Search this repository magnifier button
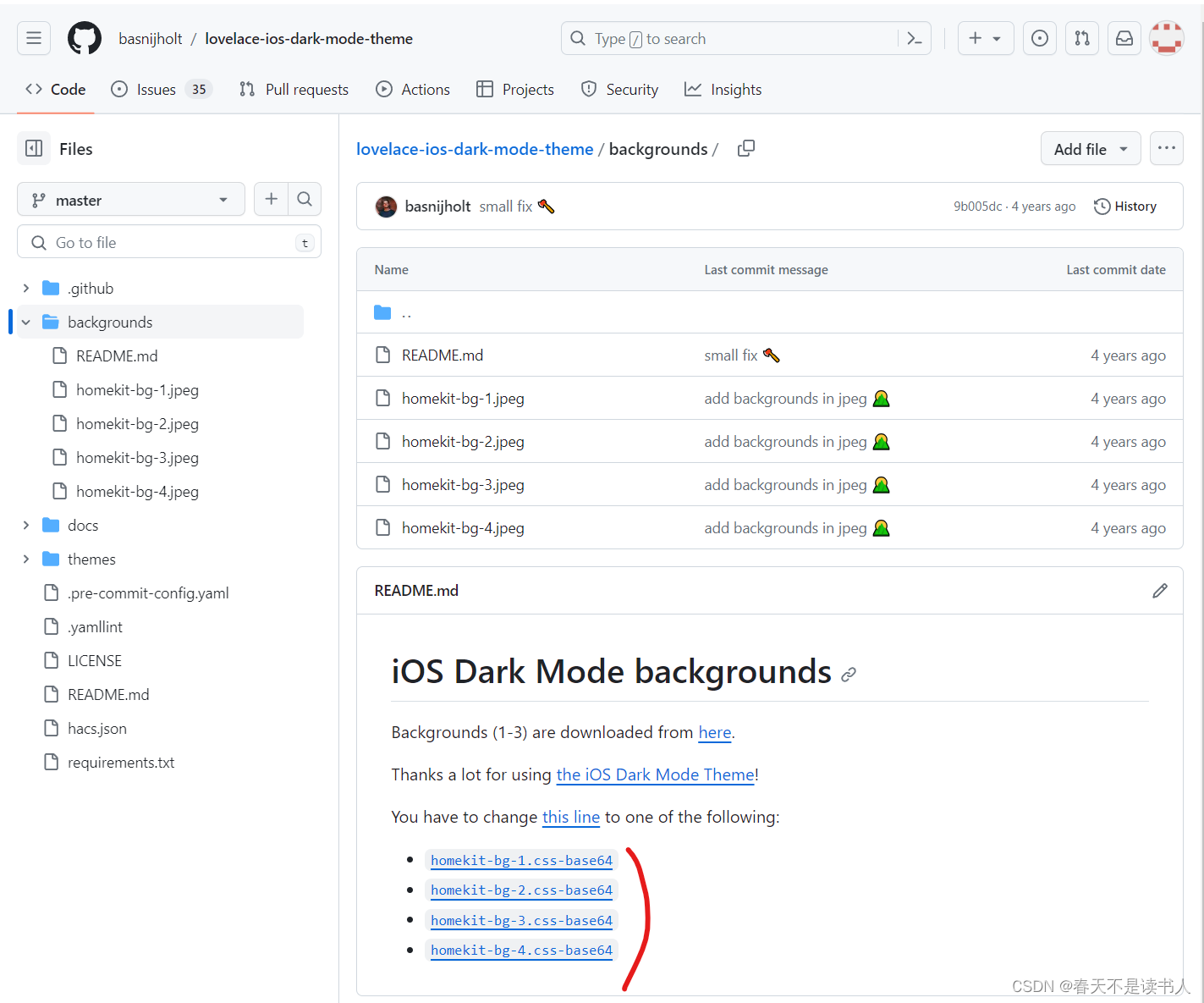Screen dimensions: 1204x1003 coord(305,199)
